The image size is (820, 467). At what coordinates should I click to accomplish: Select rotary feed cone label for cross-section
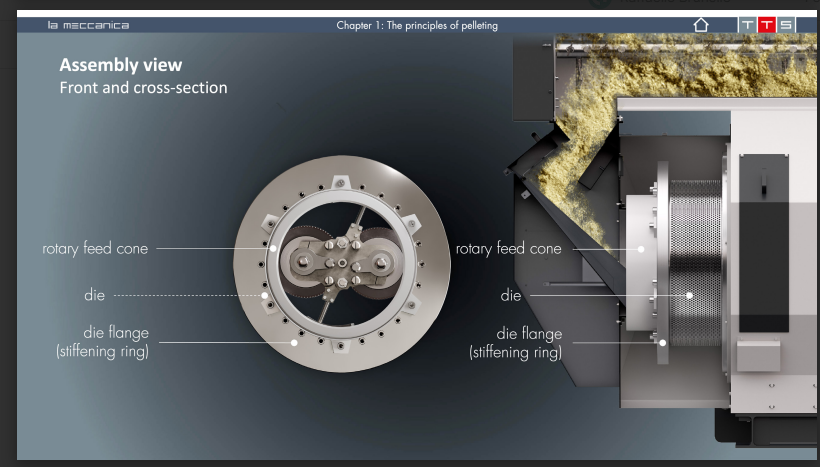[x=508, y=249]
